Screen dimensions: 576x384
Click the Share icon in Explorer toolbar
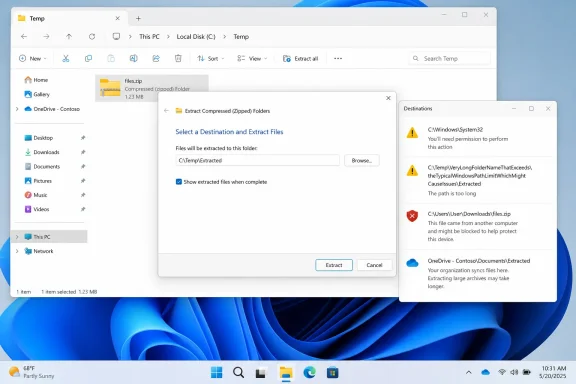coord(156,58)
